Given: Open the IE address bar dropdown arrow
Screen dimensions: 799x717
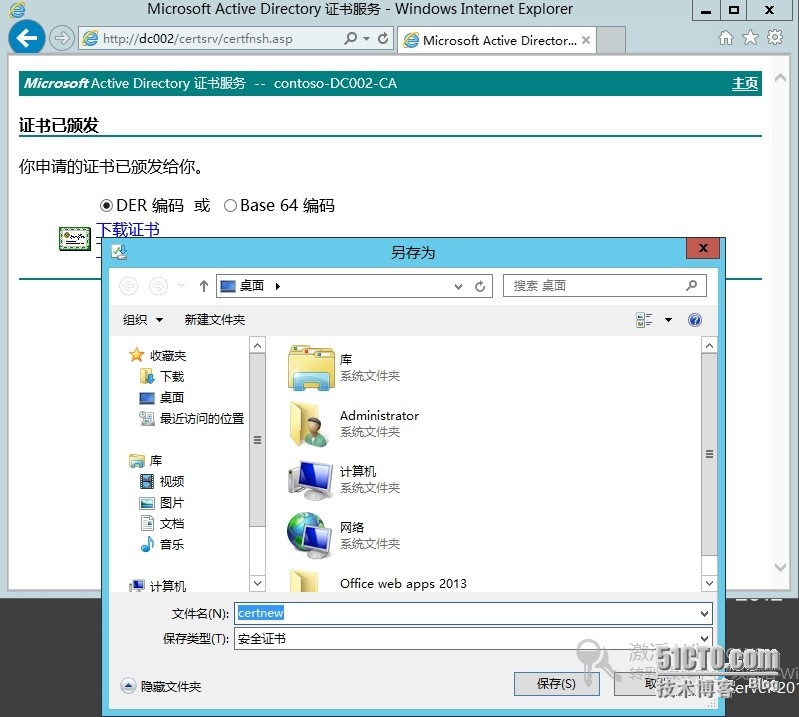Looking at the screenshot, I should pyautogui.click(x=366, y=38).
